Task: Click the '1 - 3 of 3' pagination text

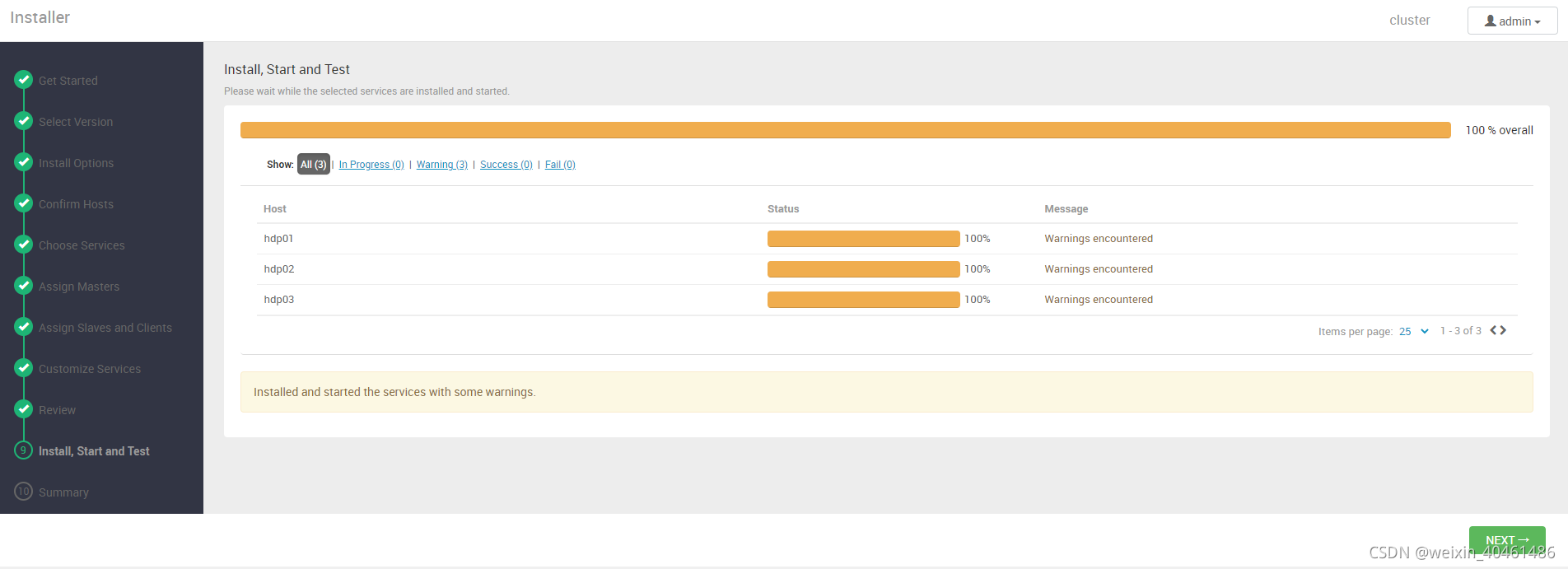Action: coord(1460,331)
